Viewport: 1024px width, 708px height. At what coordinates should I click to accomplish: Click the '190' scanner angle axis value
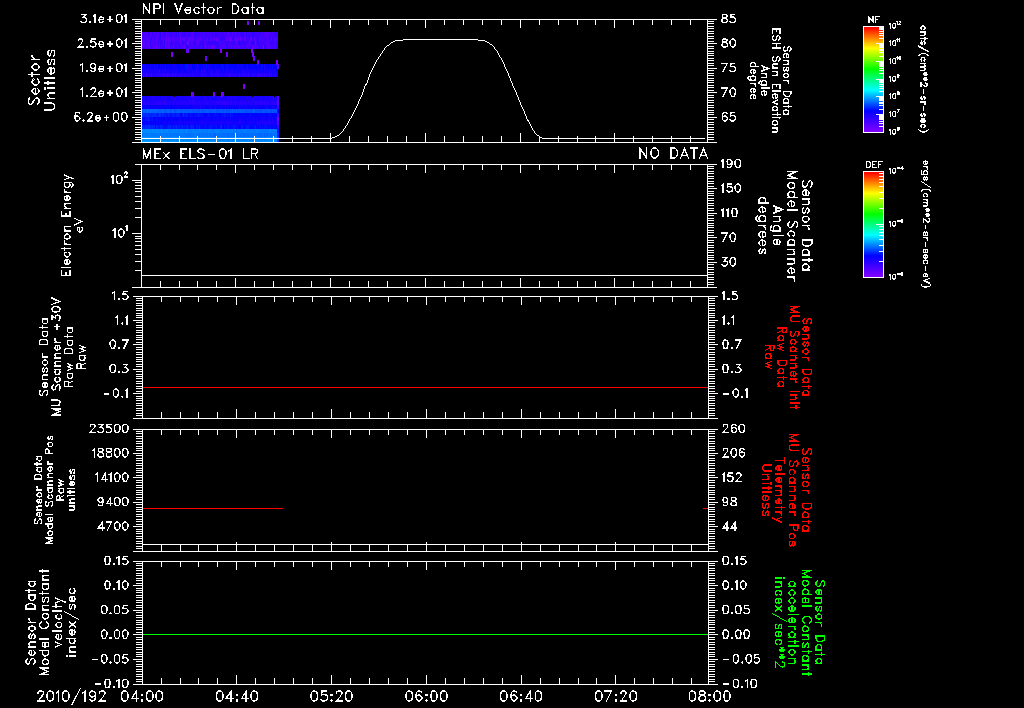(731, 163)
